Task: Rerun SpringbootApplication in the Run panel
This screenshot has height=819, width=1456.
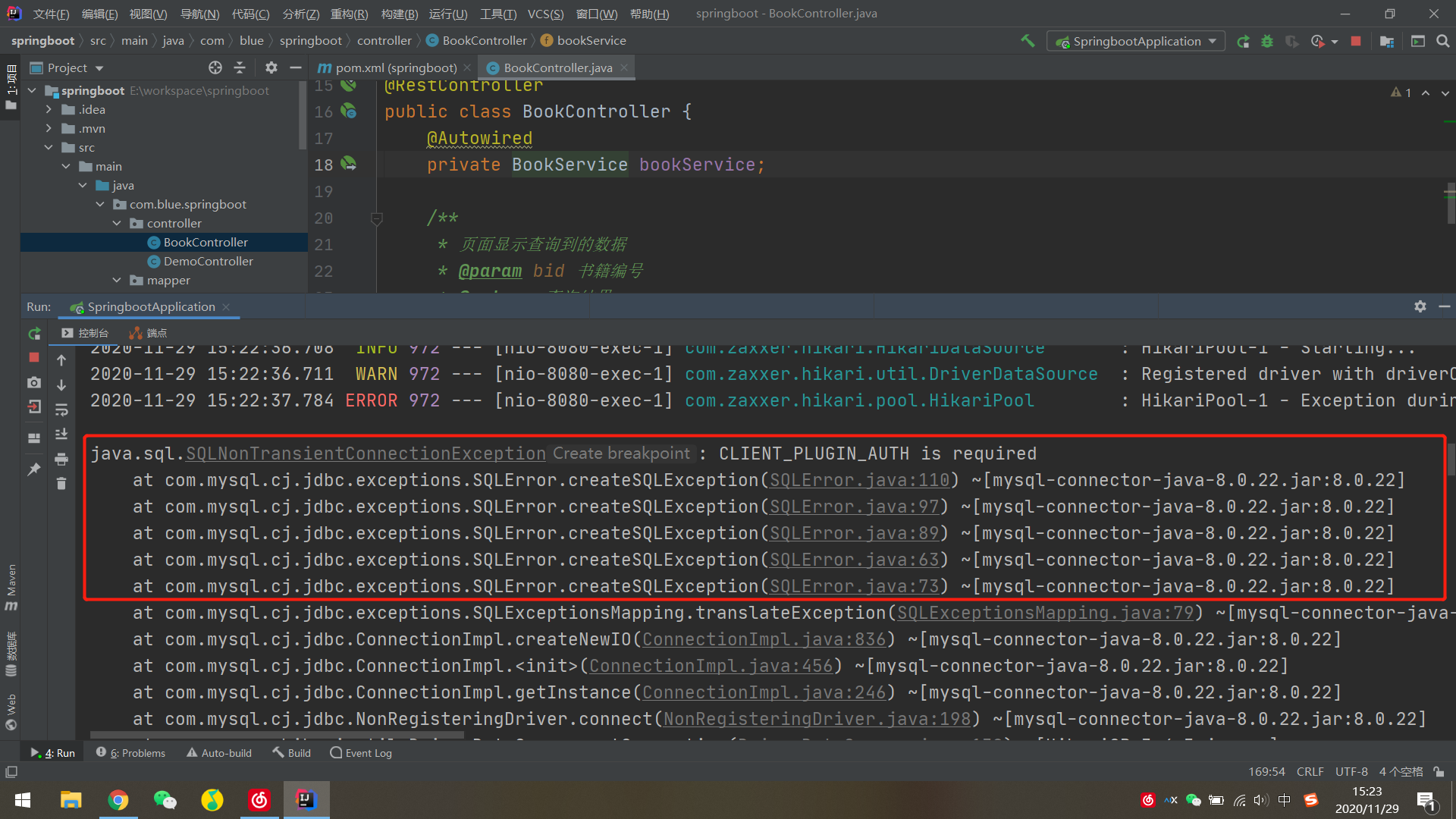Action: (x=34, y=334)
